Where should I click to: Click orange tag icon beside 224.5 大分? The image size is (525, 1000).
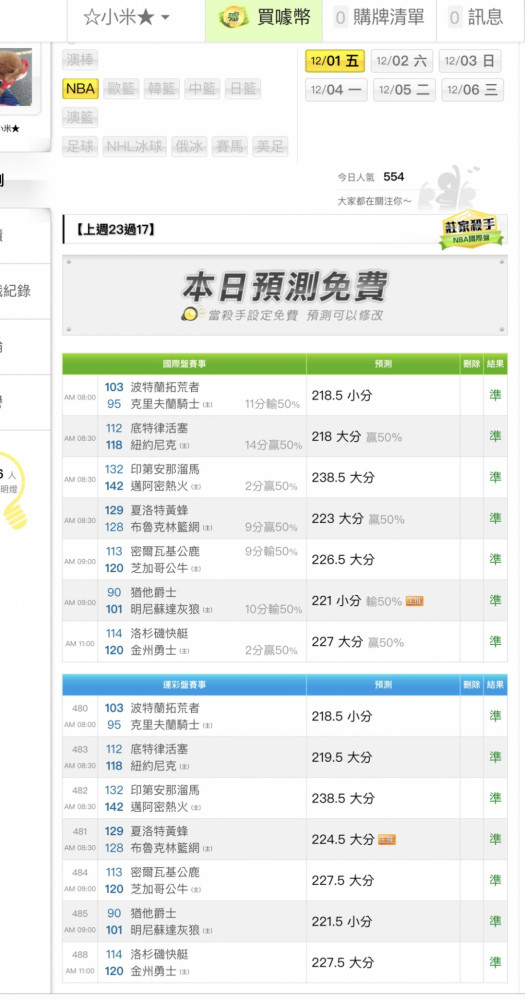click(387, 840)
